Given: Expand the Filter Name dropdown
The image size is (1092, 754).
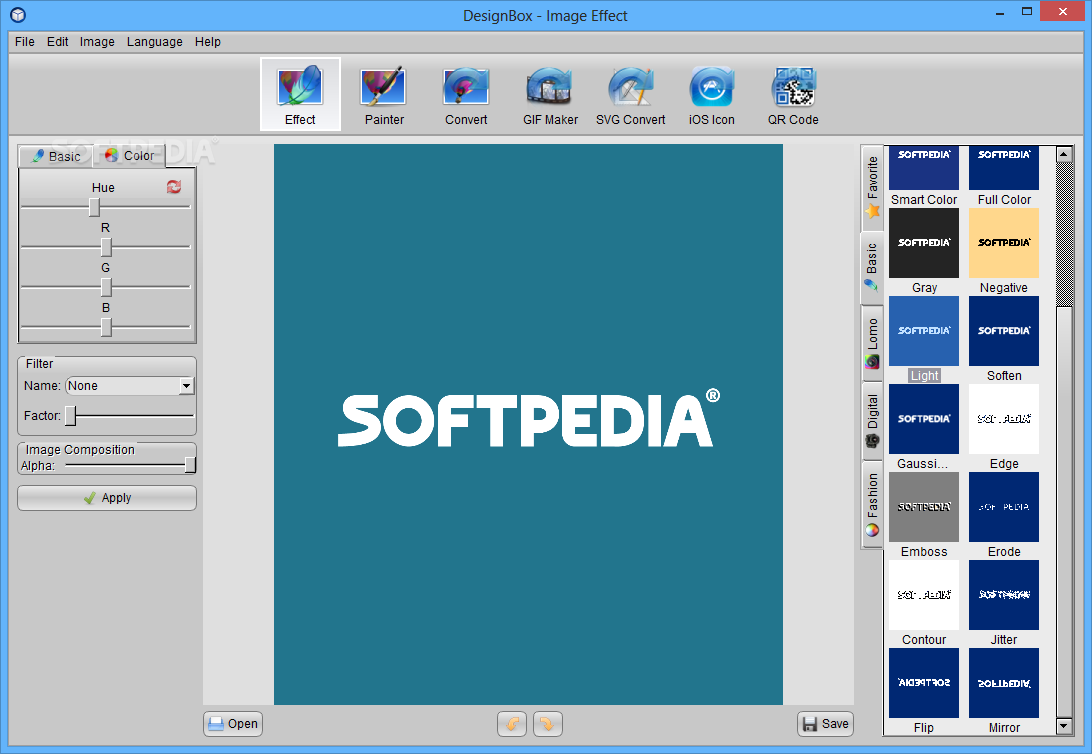Looking at the screenshot, I should [x=186, y=386].
